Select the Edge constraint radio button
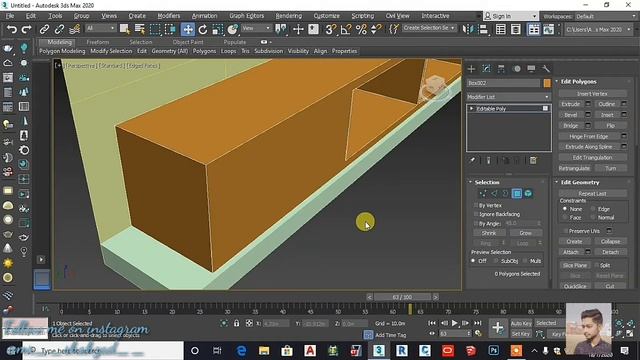This screenshot has height=360, width=640. 593,209
